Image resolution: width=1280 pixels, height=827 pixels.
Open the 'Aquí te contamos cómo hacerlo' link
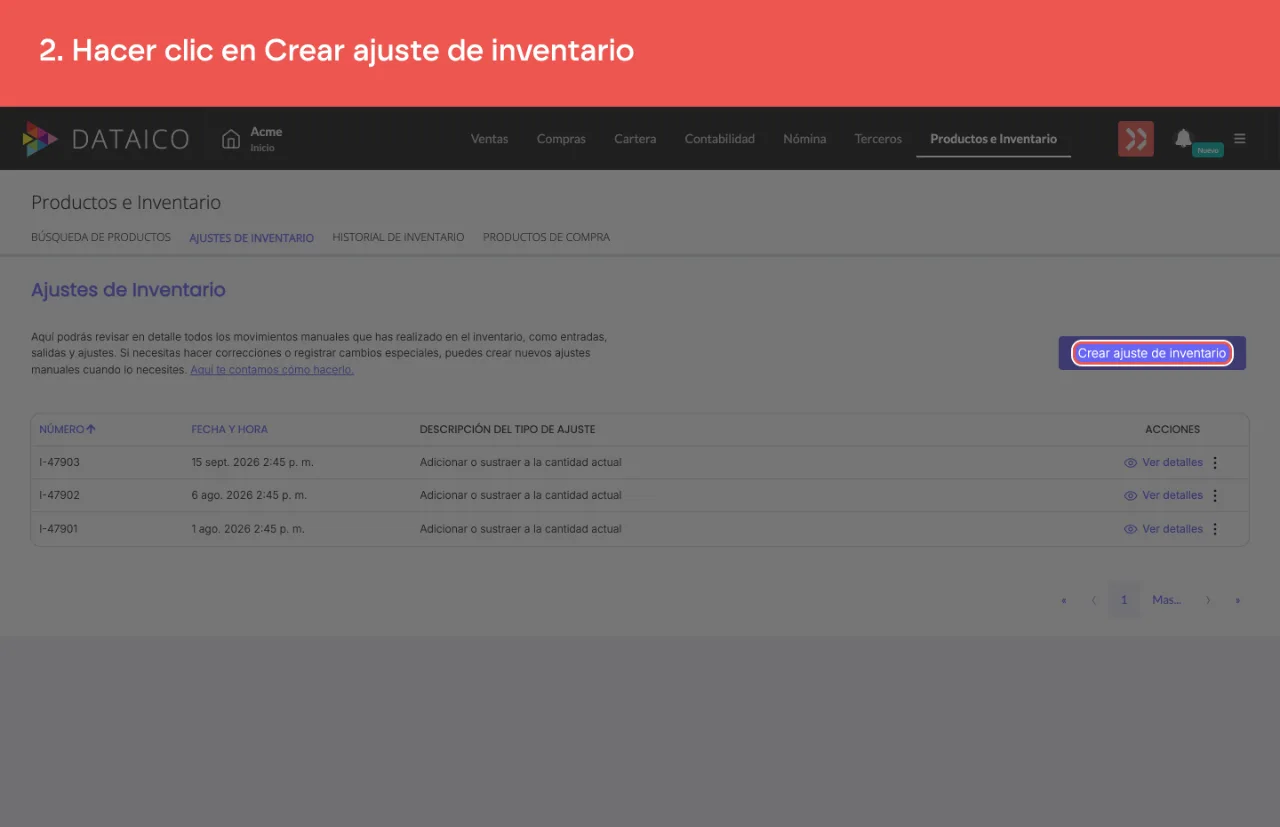point(272,370)
